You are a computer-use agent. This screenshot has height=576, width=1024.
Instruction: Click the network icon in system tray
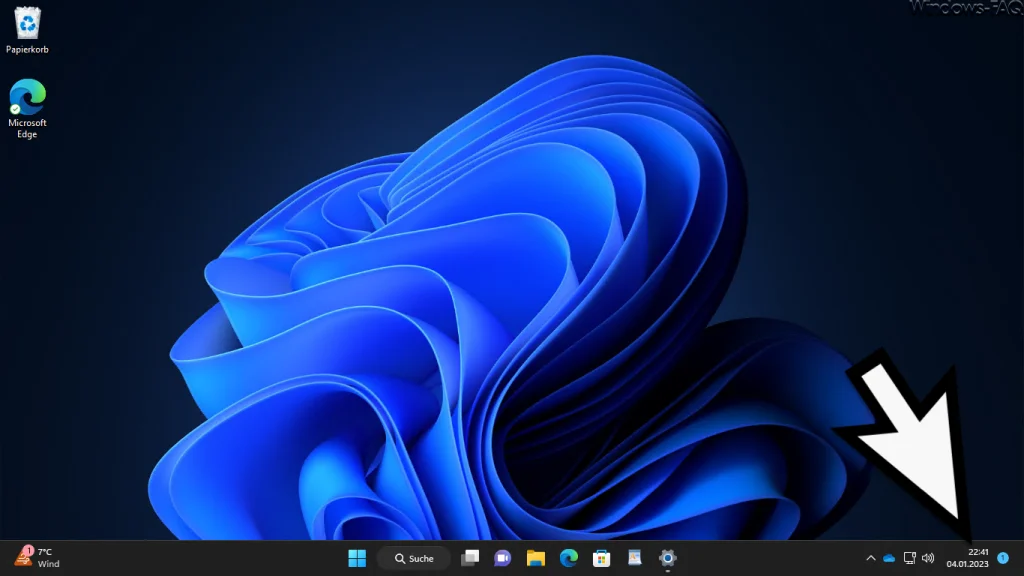pos(909,558)
